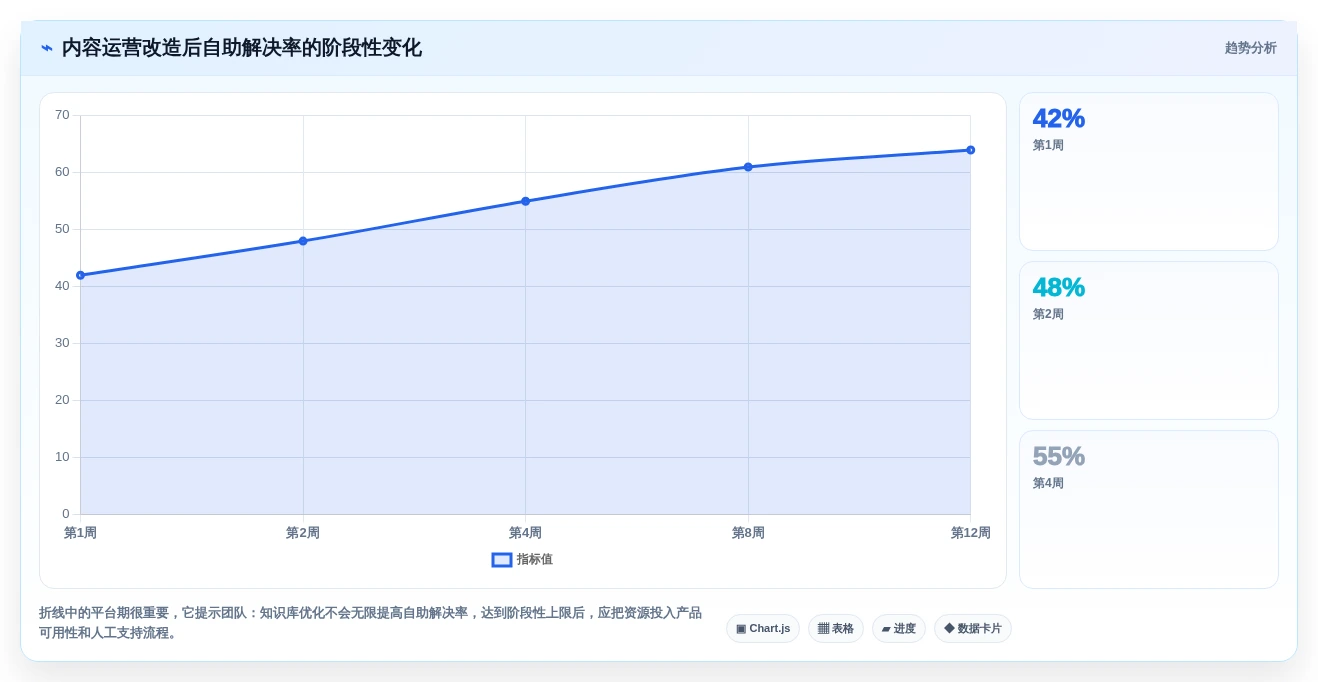Select the 第1周 data point on line

81,275
